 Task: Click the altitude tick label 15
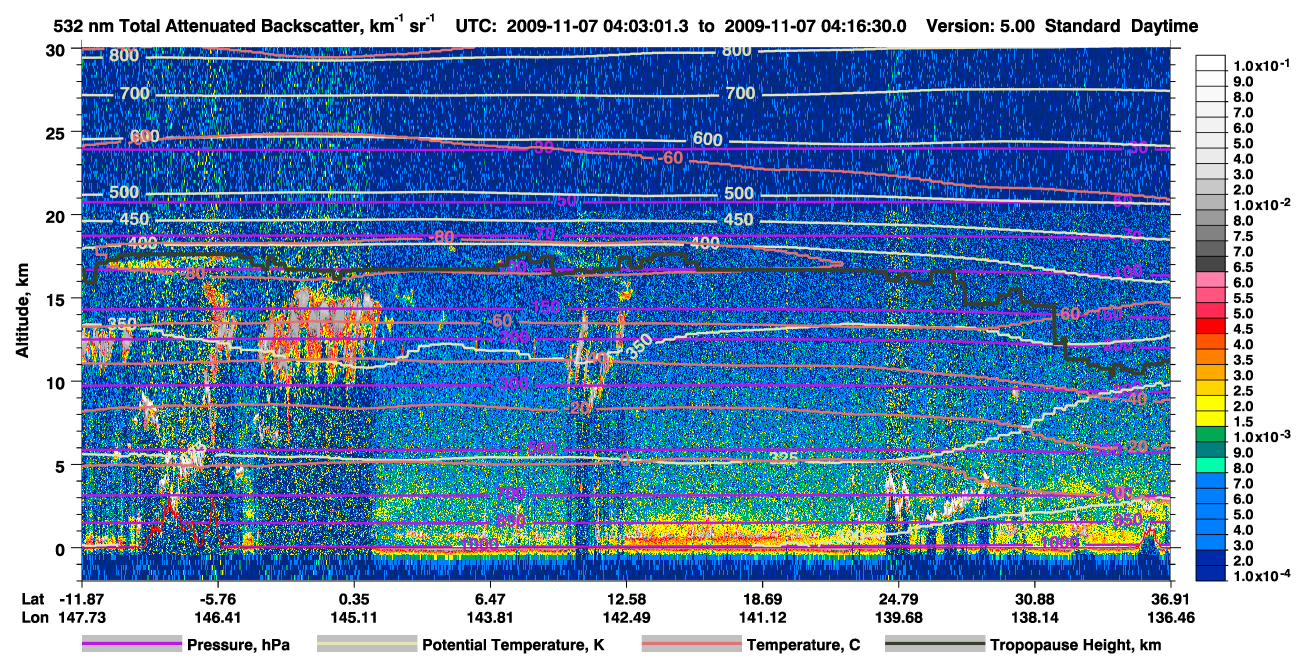[x=57, y=299]
